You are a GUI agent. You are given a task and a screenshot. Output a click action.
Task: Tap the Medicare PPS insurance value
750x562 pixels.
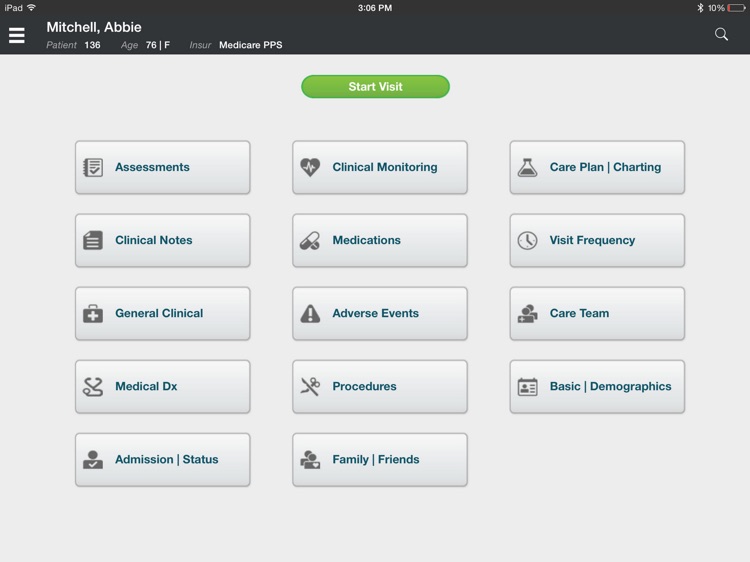coord(251,45)
